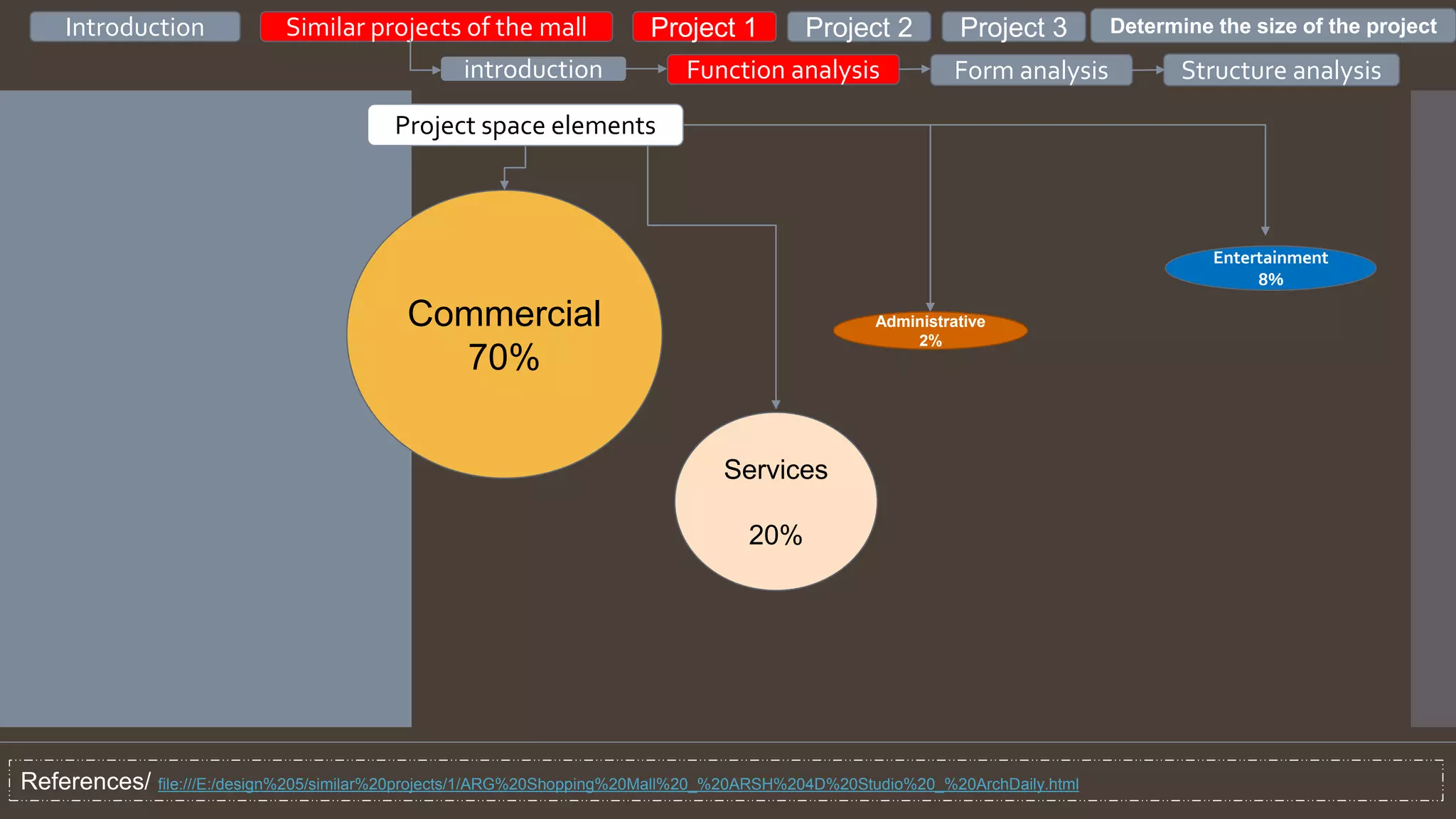
Task: Jump to the Form analysis step
Action: pos(1031,70)
